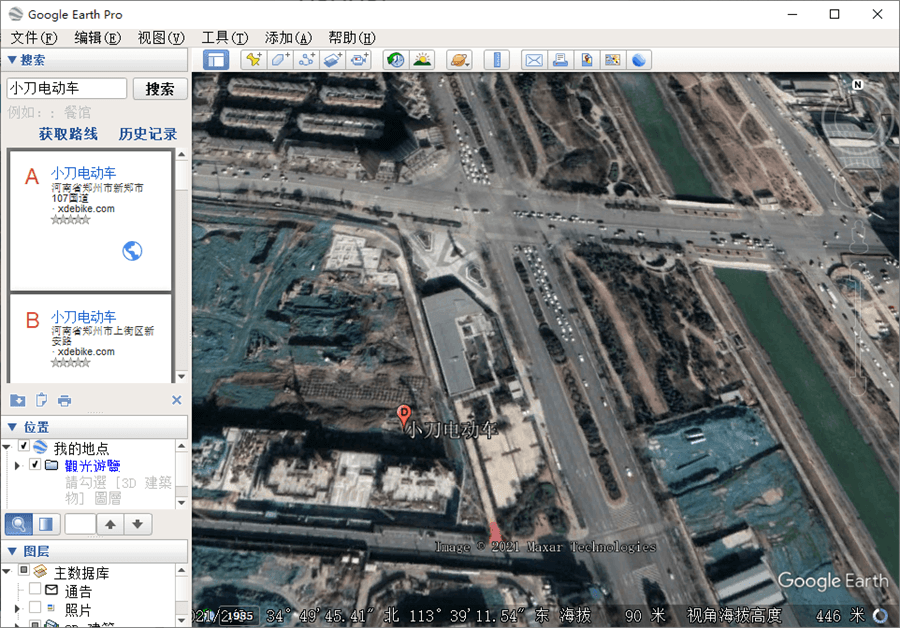
Task: Click the email envelope toolbar icon
Action: (534, 60)
